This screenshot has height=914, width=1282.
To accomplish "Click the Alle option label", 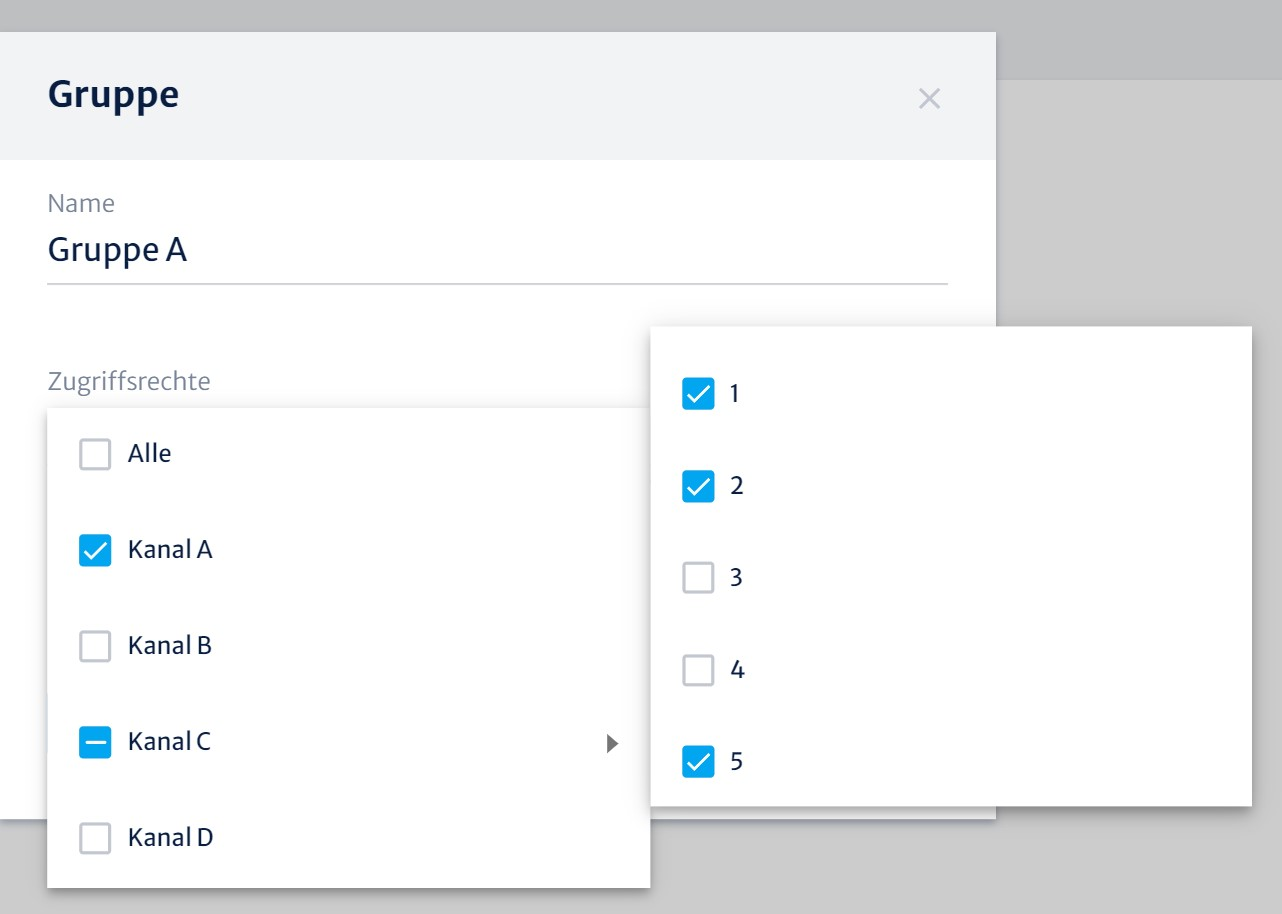I will pos(149,454).
